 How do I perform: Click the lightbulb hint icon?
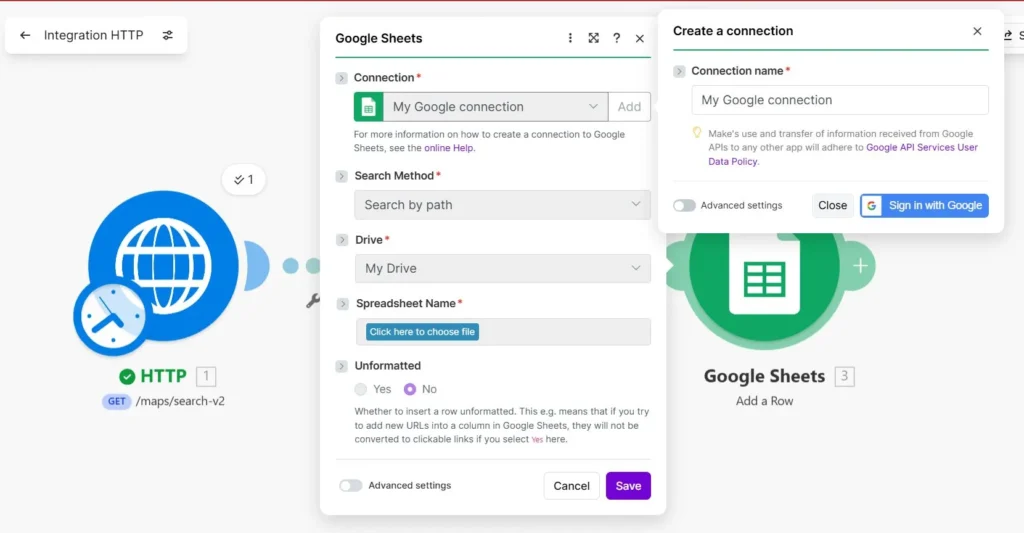click(x=697, y=133)
